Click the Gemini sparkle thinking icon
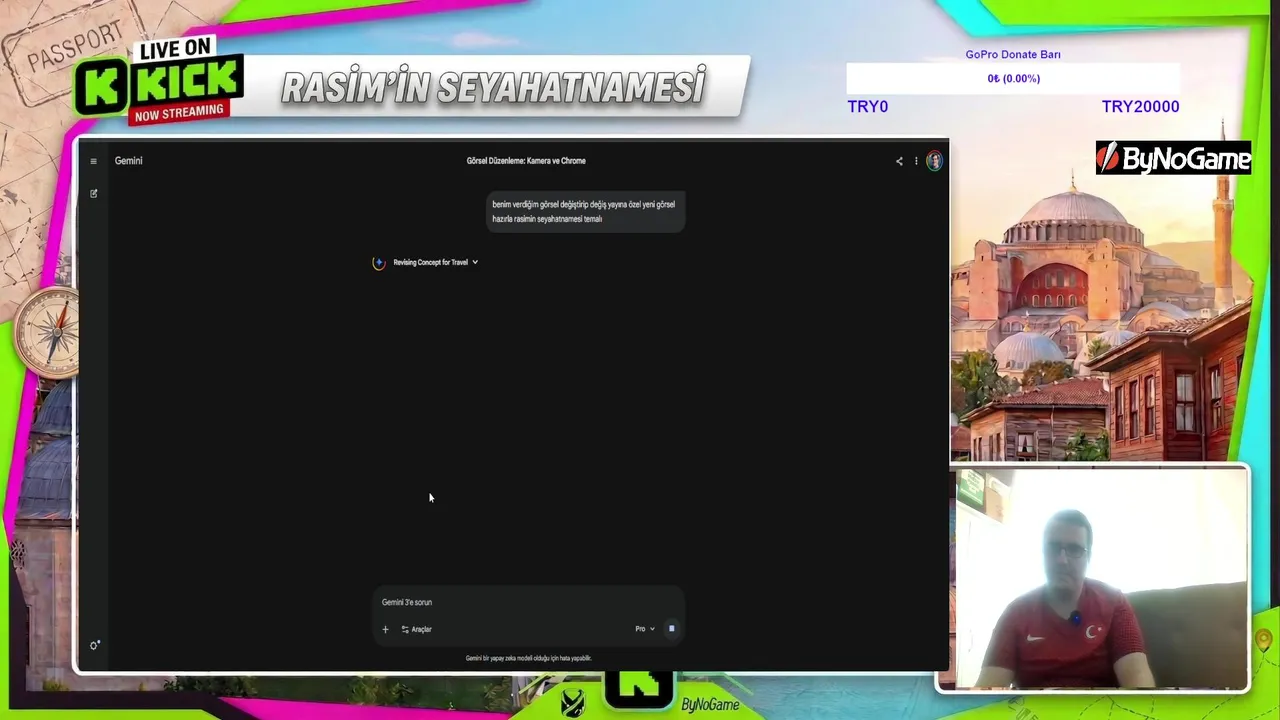The image size is (1280, 720). tap(379, 263)
